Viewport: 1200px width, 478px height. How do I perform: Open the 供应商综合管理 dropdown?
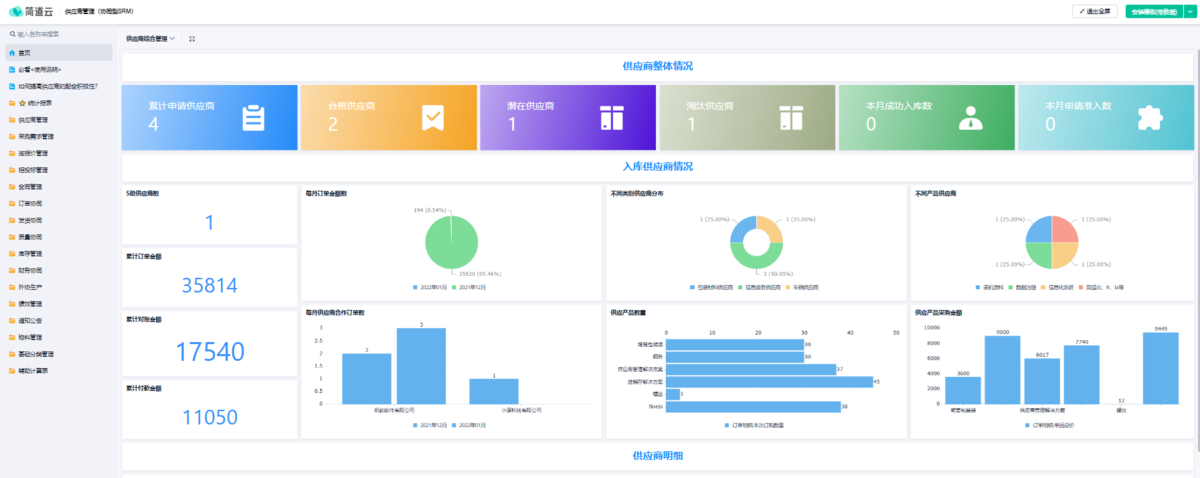(150, 39)
